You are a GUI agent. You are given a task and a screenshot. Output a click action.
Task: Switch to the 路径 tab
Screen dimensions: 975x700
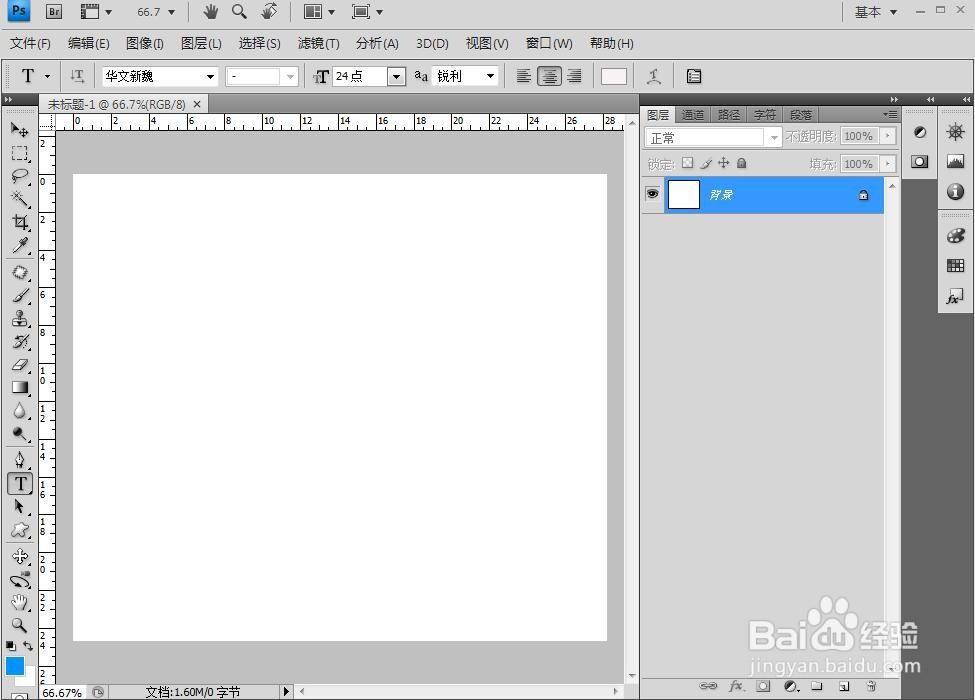[x=729, y=114]
